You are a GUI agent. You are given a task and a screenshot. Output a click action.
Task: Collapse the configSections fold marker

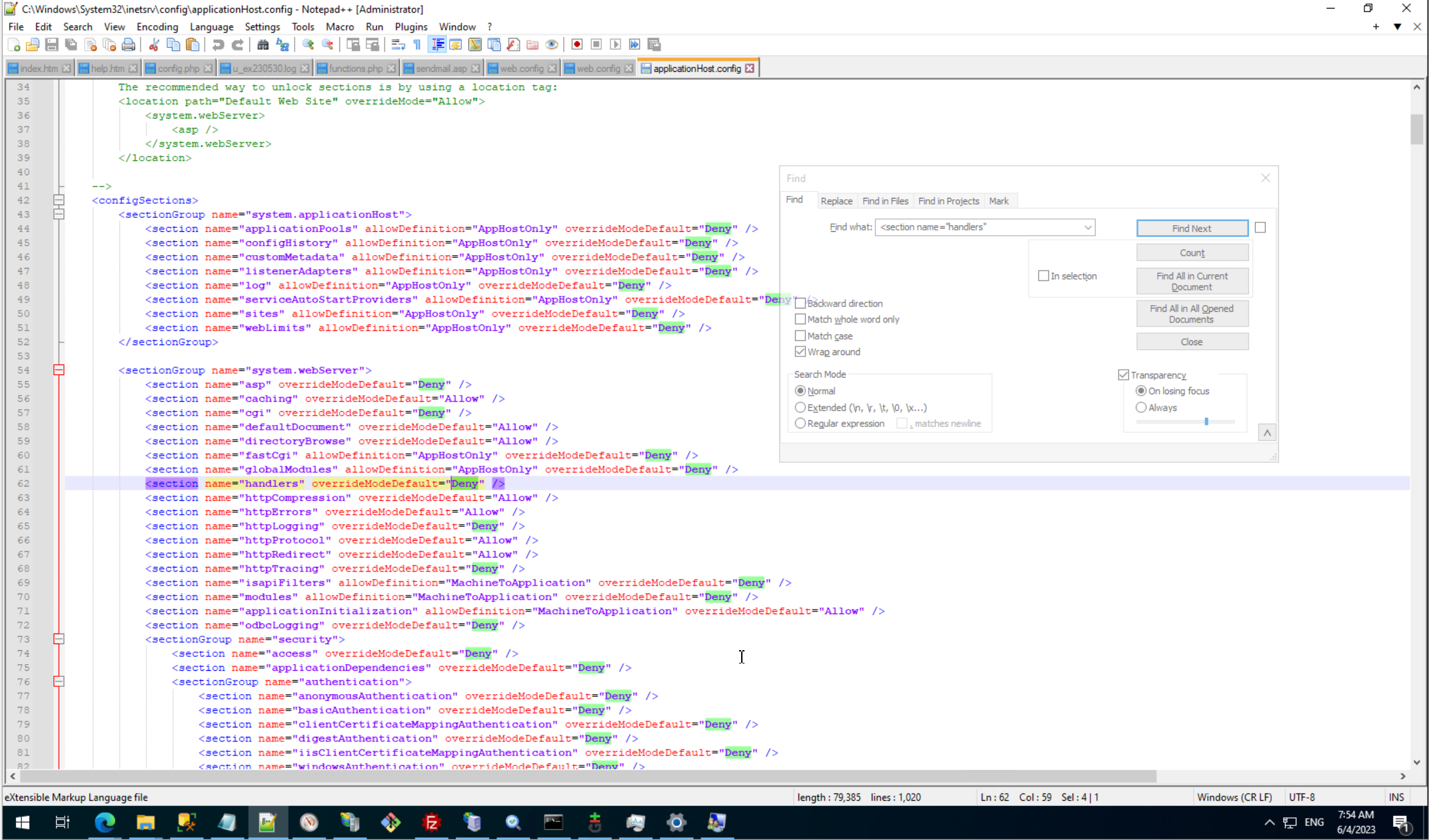(59, 201)
